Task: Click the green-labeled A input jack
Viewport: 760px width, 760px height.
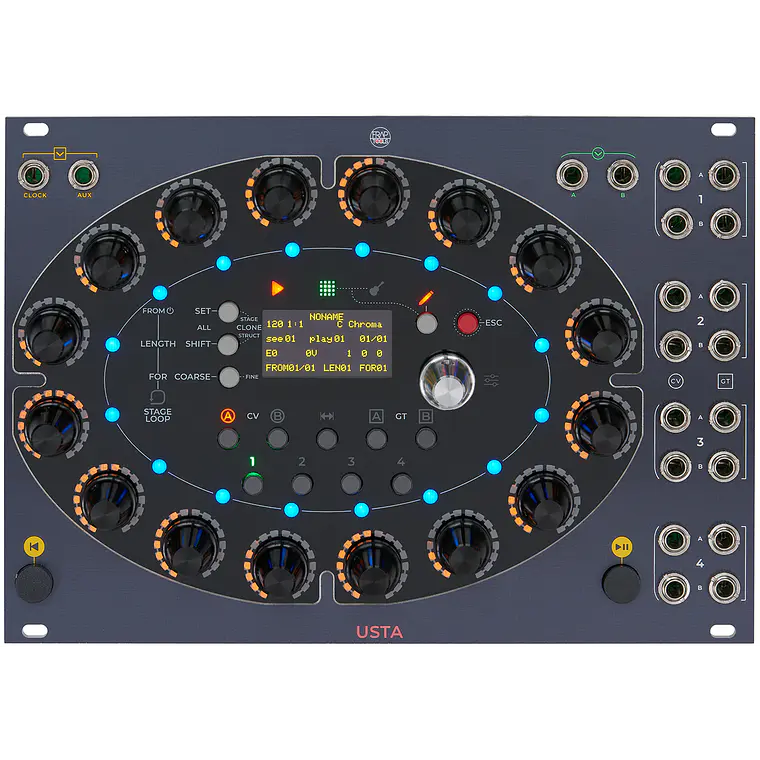Action: [x=573, y=175]
